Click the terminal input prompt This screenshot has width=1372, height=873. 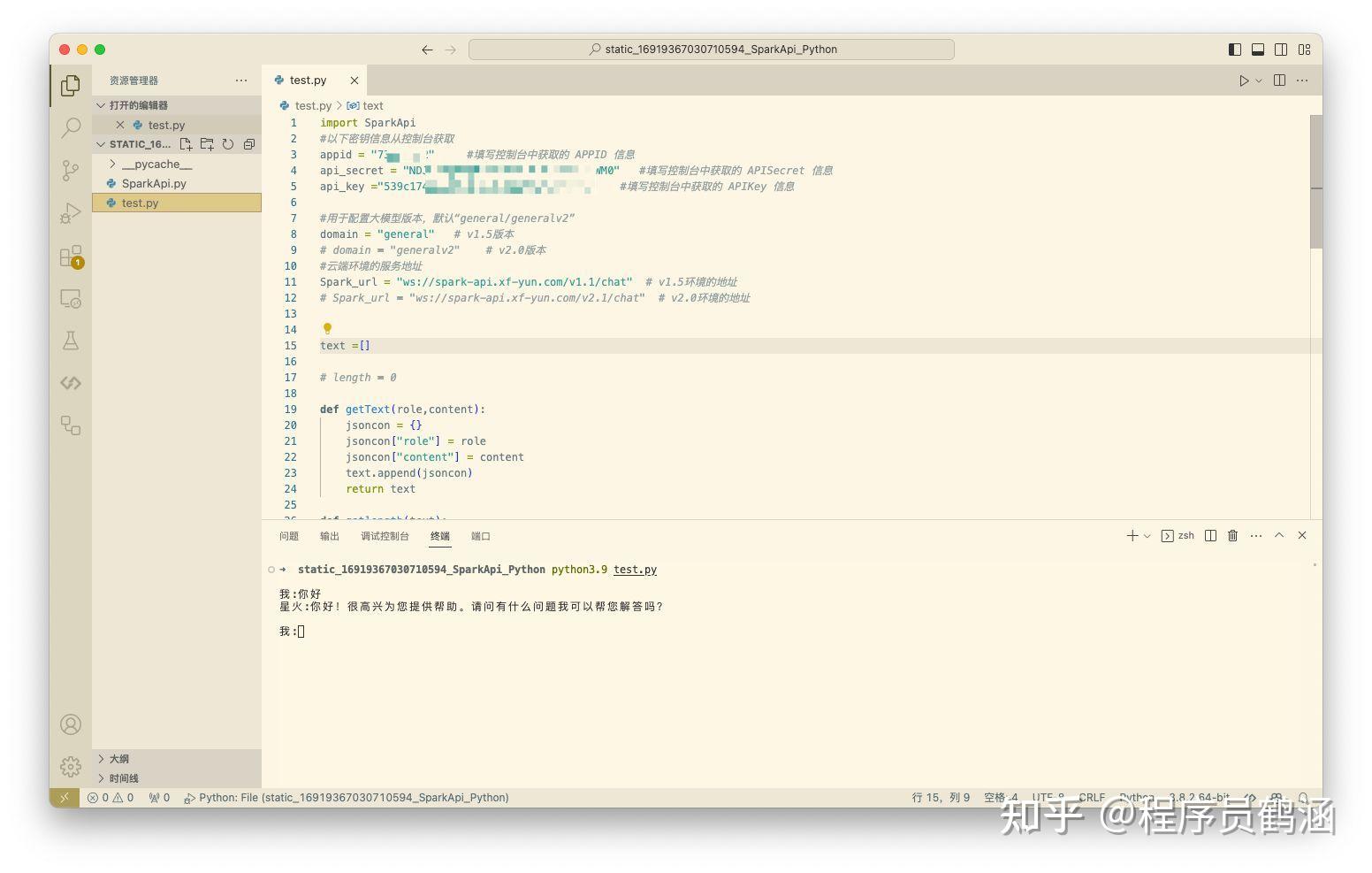pyautogui.click(x=301, y=632)
